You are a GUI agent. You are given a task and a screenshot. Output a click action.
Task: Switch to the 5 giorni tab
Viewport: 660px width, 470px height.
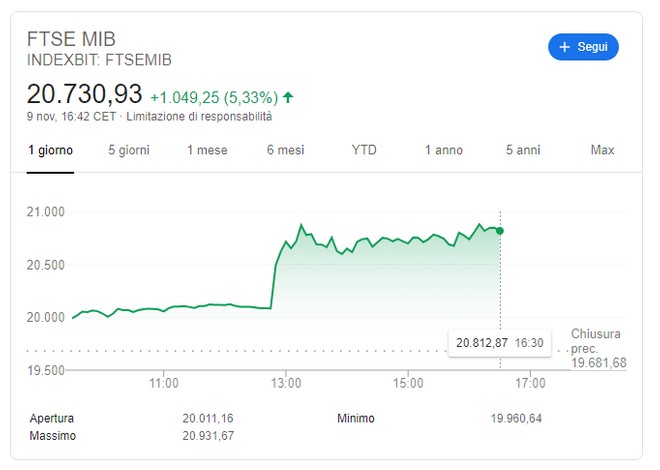(129, 150)
